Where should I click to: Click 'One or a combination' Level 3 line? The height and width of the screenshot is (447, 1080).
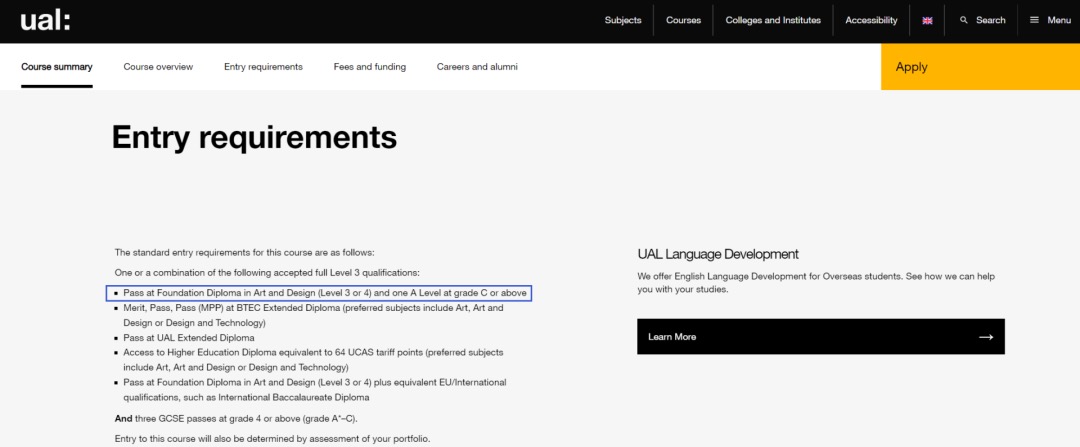267,273
